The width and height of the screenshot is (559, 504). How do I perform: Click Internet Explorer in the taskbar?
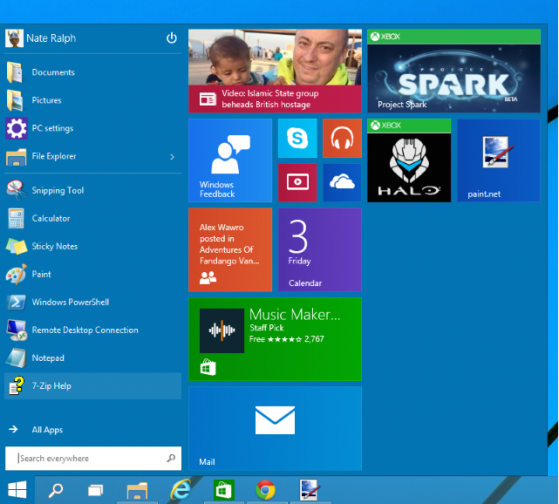(x=180, y=490)
